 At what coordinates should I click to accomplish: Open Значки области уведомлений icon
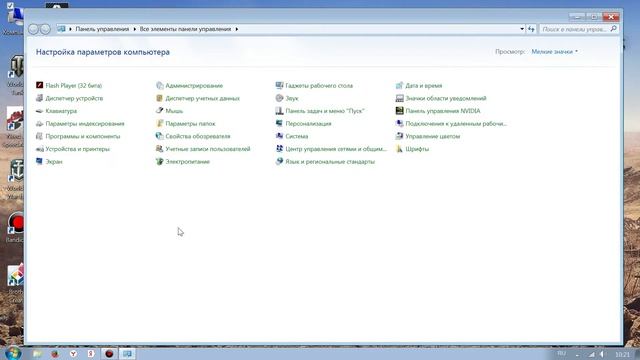pos(400,98)
